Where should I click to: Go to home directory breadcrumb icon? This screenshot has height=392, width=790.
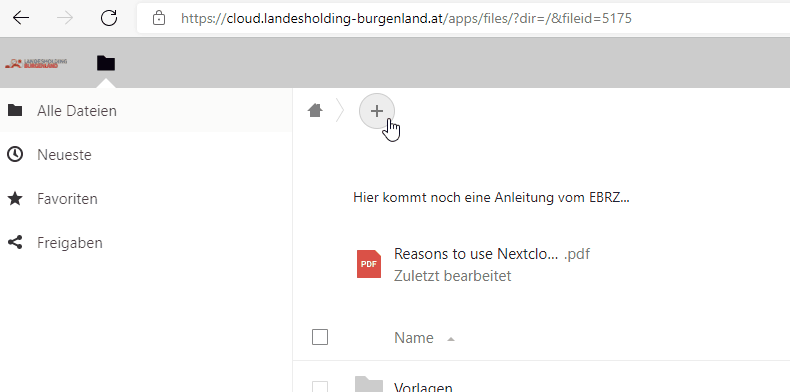(315, 110)
